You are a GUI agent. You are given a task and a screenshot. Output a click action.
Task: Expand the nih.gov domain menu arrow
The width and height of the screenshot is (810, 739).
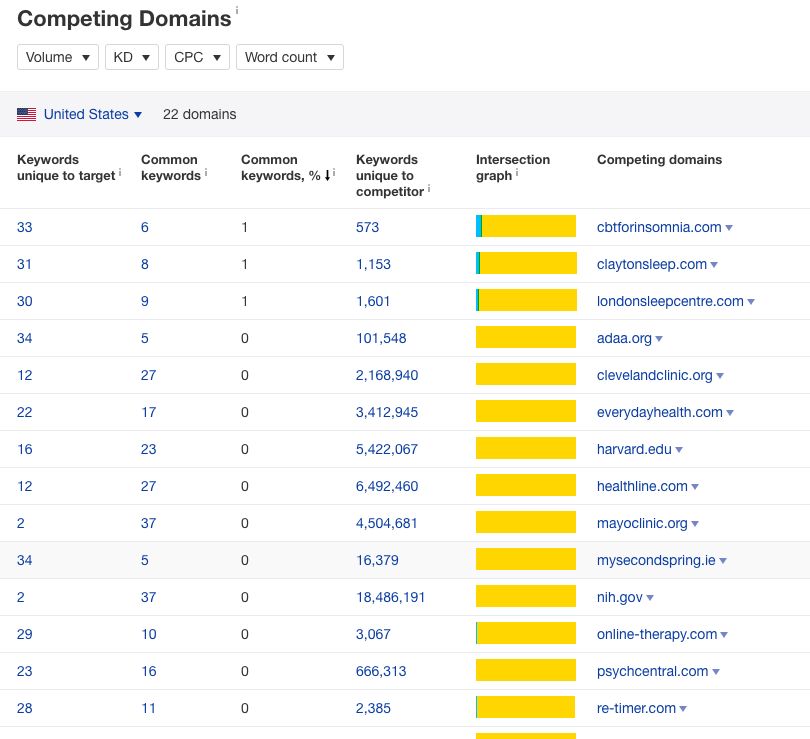point(650,598)
